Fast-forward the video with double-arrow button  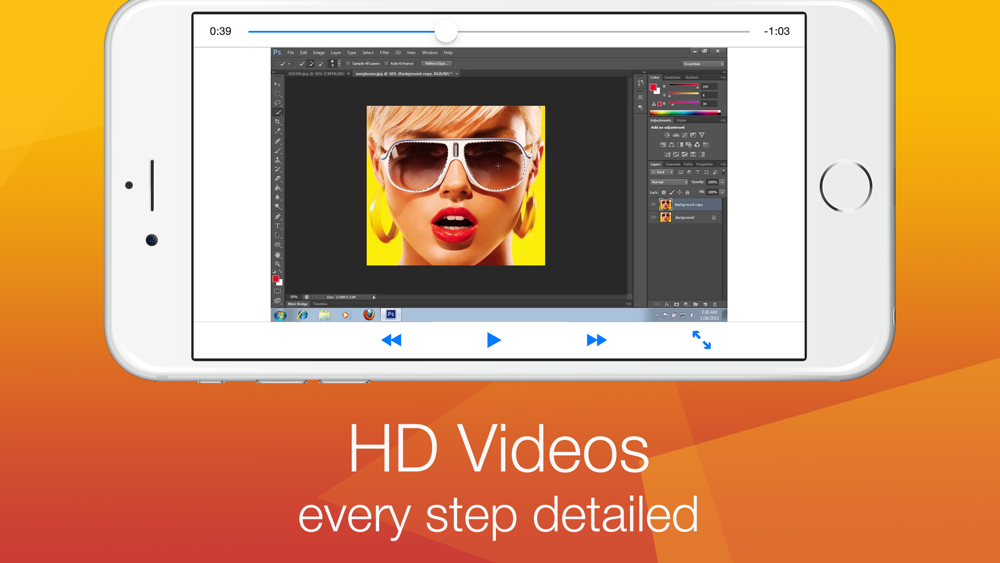(596, 340)
